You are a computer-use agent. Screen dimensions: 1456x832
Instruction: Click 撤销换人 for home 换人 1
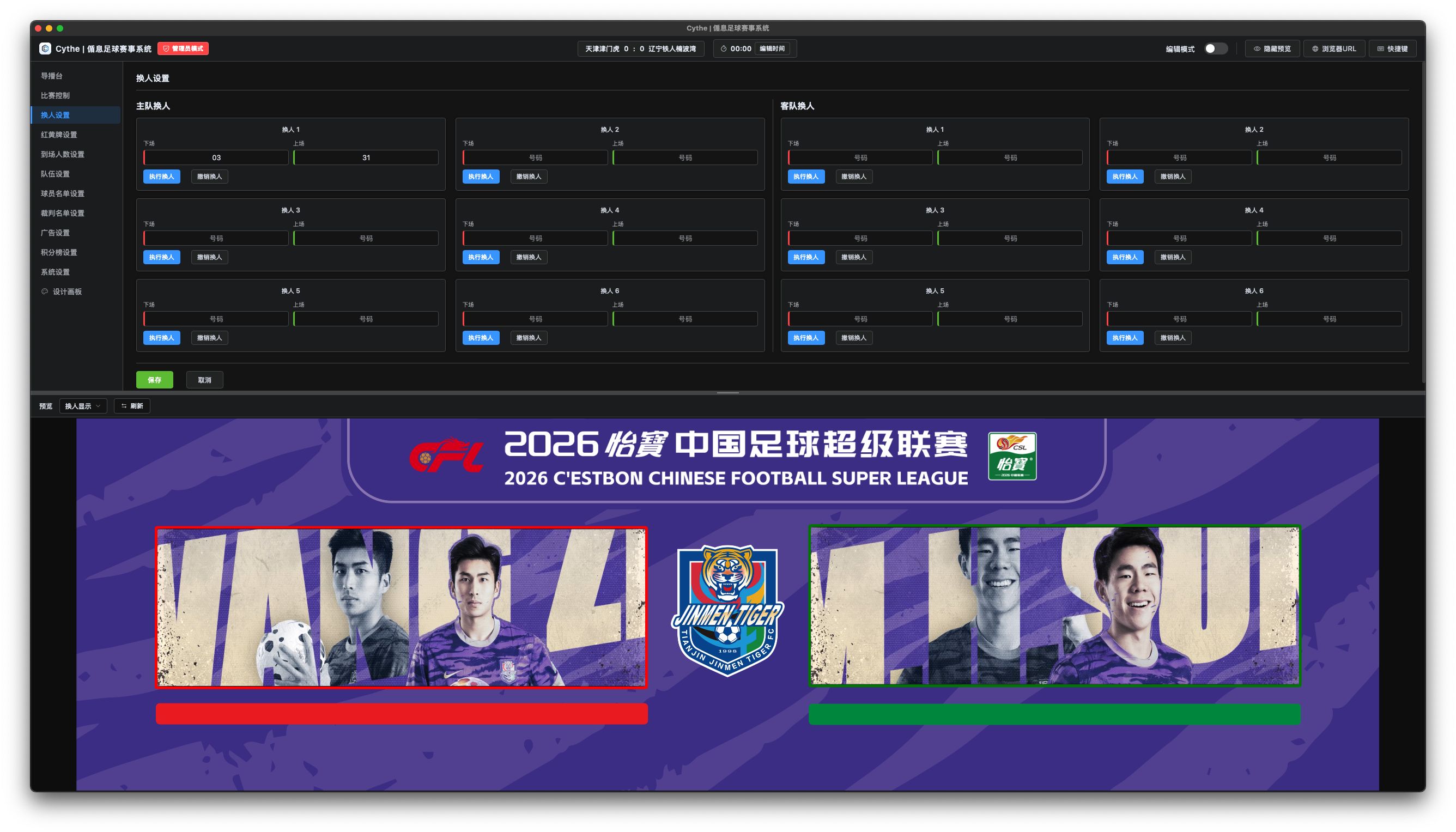210,177
